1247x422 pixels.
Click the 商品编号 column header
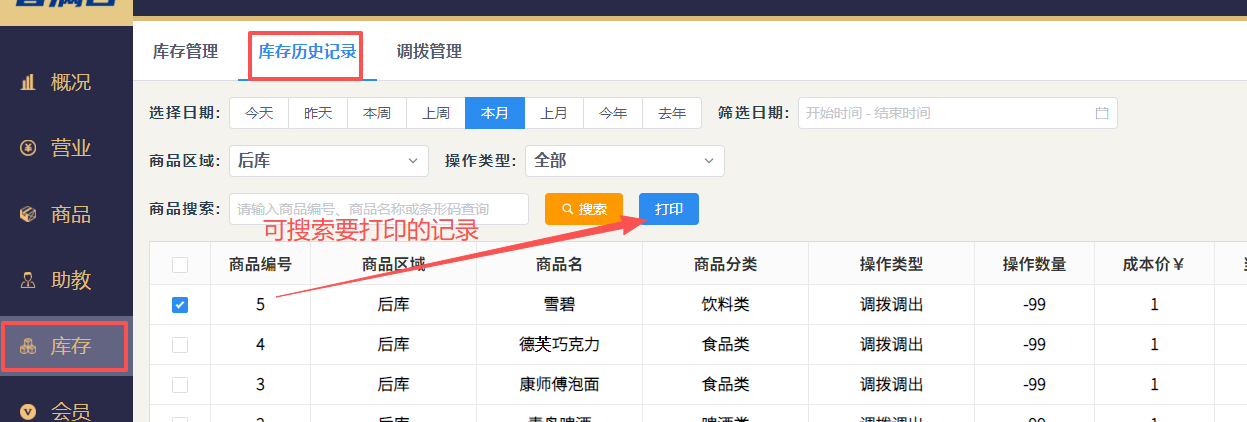260,265
